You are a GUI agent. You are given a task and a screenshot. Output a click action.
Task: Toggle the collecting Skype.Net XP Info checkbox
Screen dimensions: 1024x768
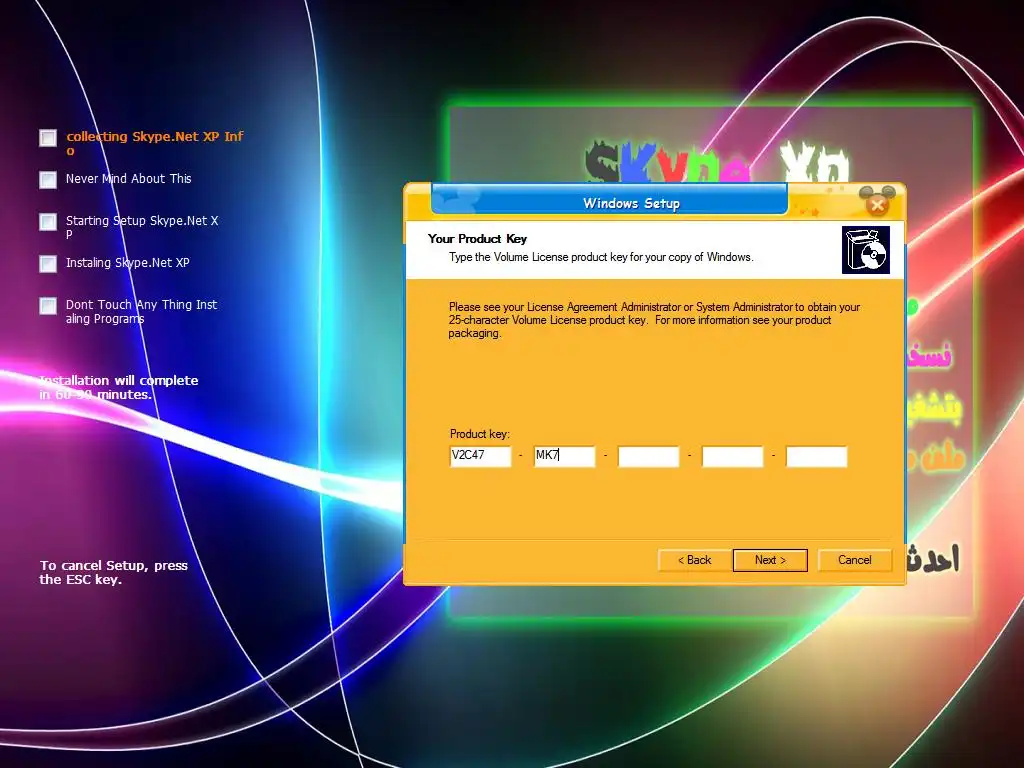pyautogui.click(x=48, y=138)
